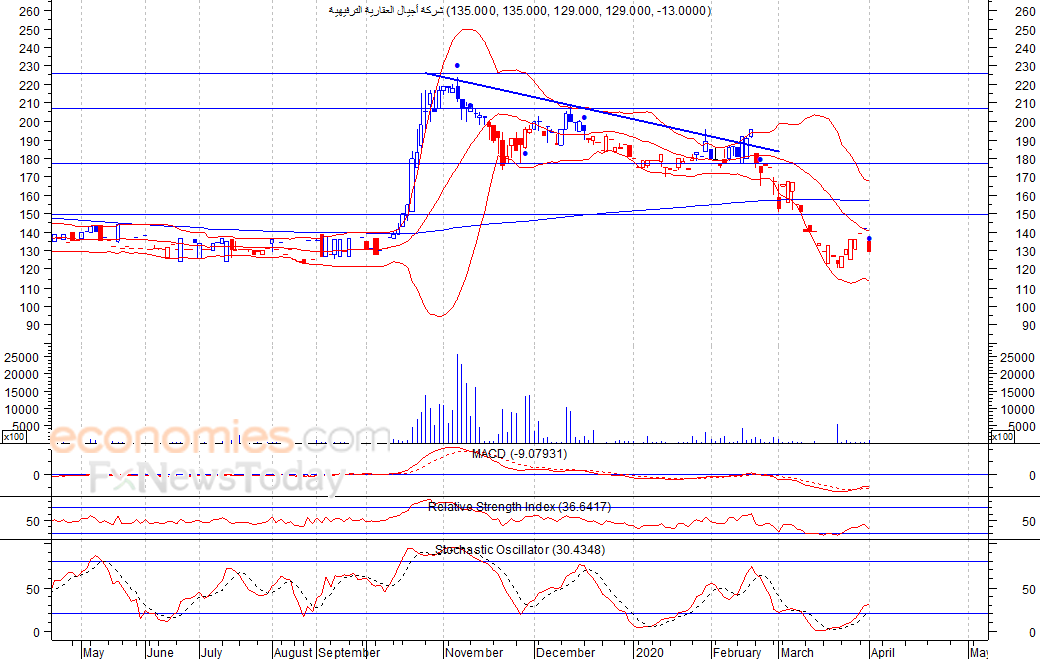The width and height of the screenshot is (1040, 659).
Task: Click the August label on time axis
Action: tap(292, 652)
